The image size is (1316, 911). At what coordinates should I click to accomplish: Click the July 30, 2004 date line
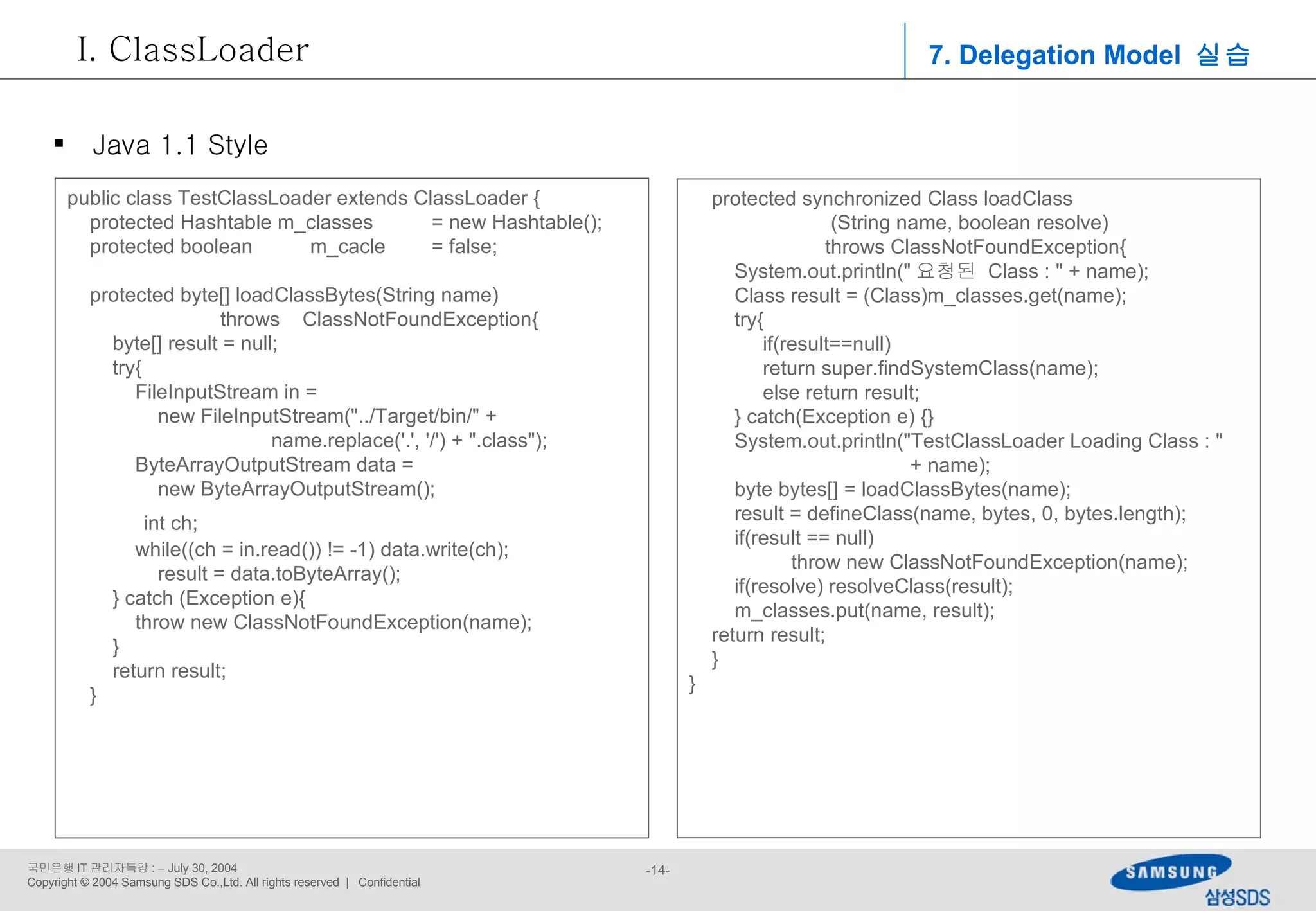point(132,868)
